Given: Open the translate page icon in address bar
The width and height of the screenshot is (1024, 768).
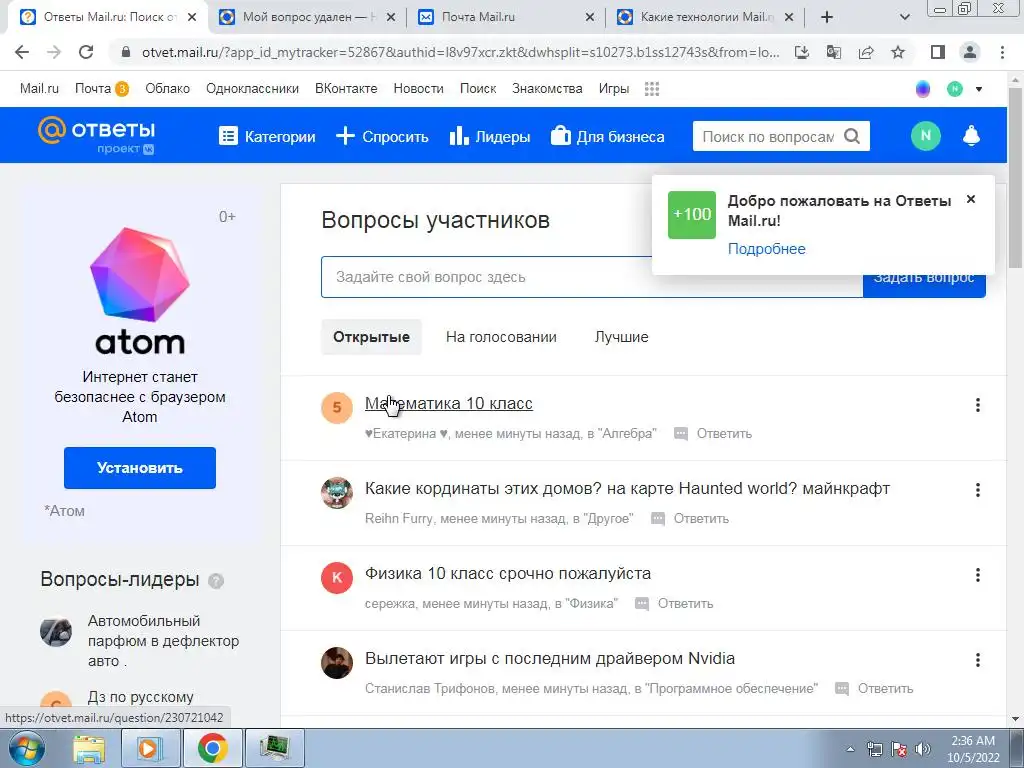Looking at the screenshot, I should click(x=834, y=52).
